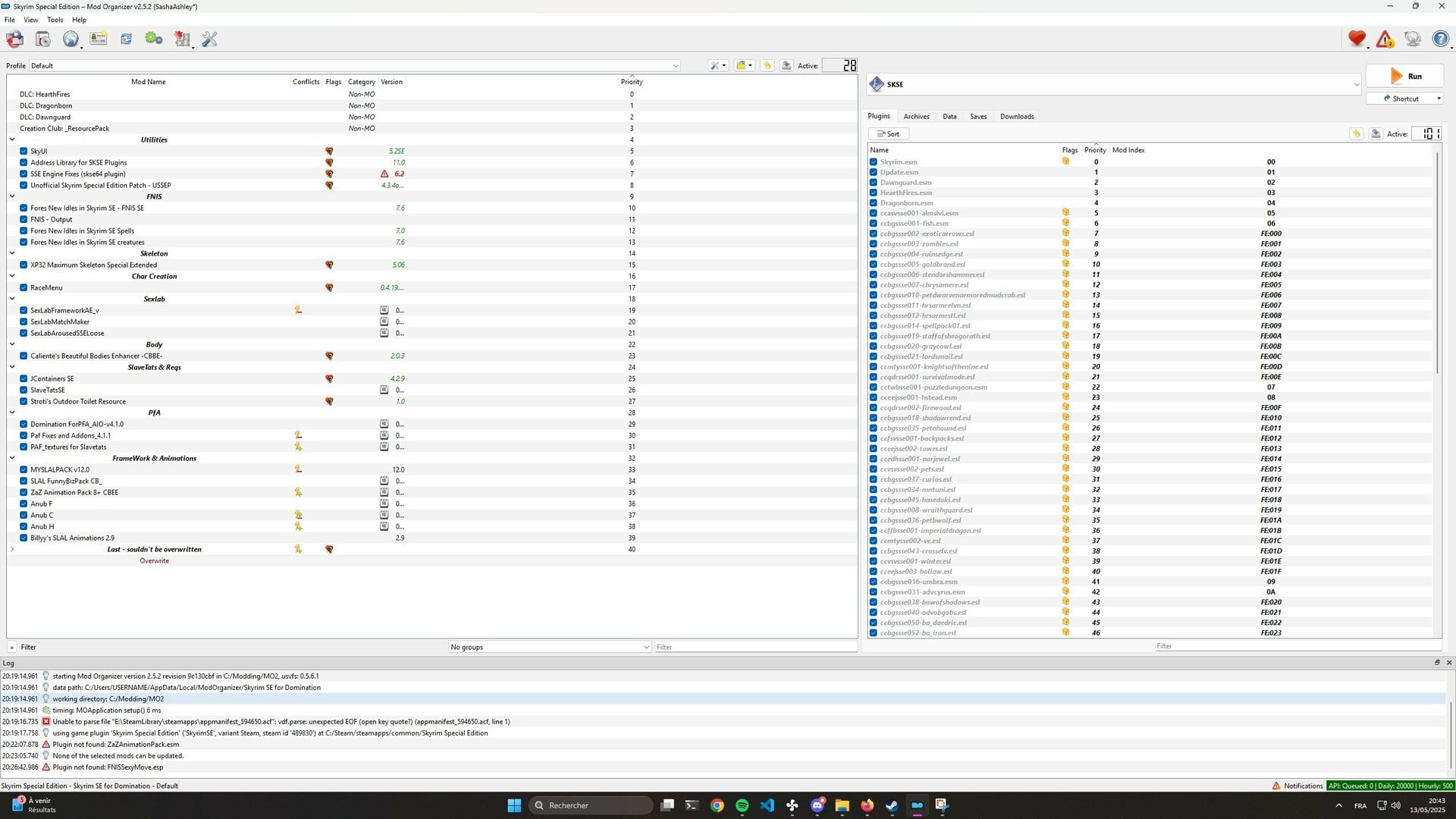Click the create mod list backup icon

click(x=786, y=65)
